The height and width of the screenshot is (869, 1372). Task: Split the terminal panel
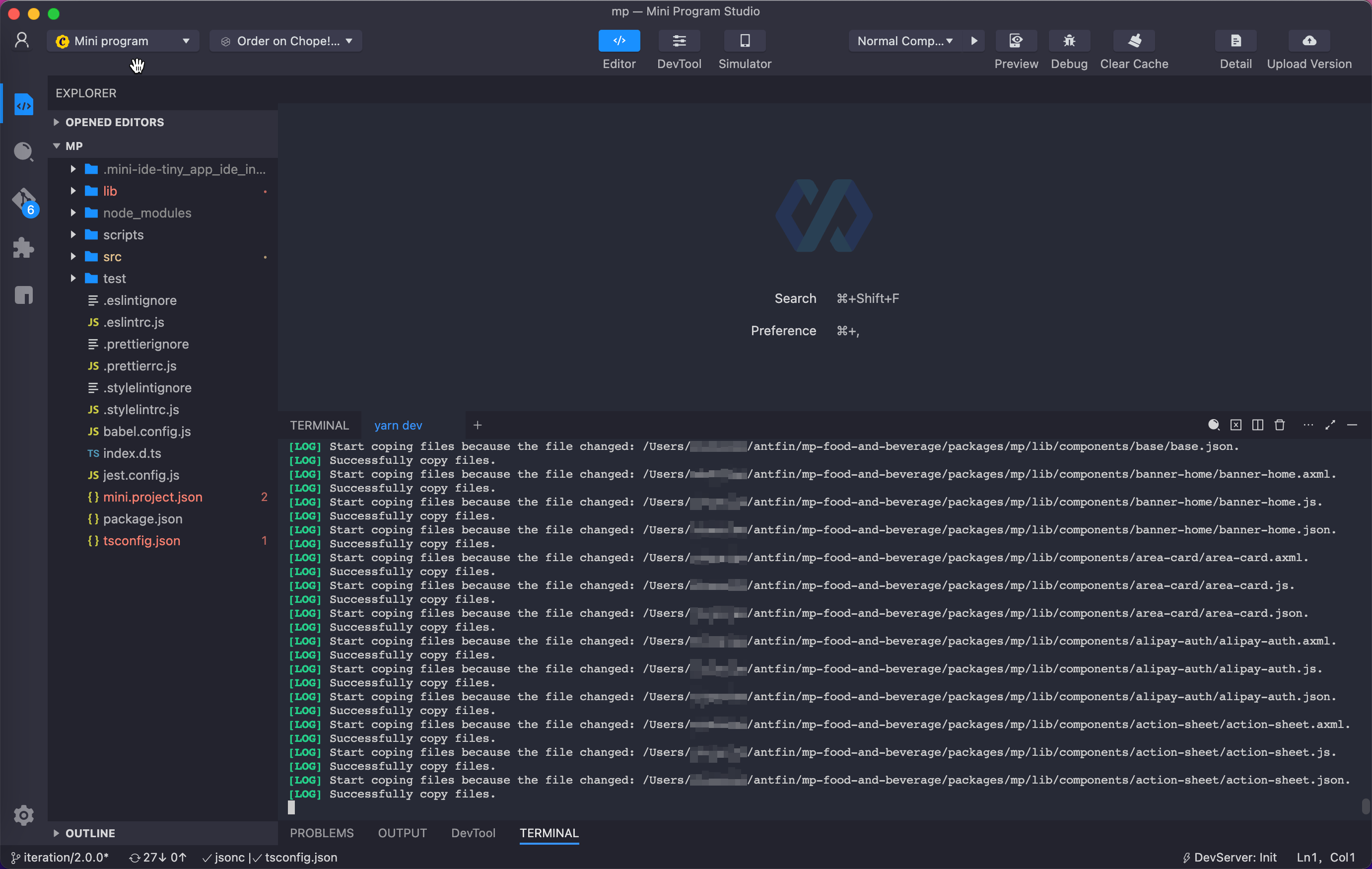coord(1257,425)
